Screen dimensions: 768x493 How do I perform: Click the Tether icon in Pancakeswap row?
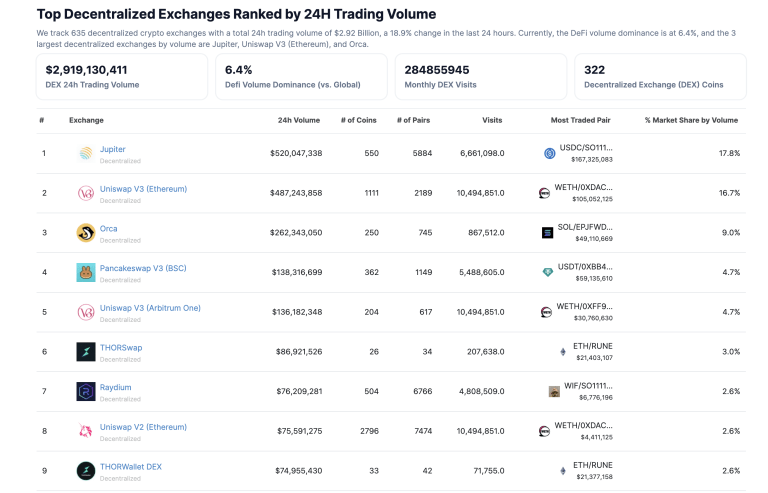click(547, 272)
